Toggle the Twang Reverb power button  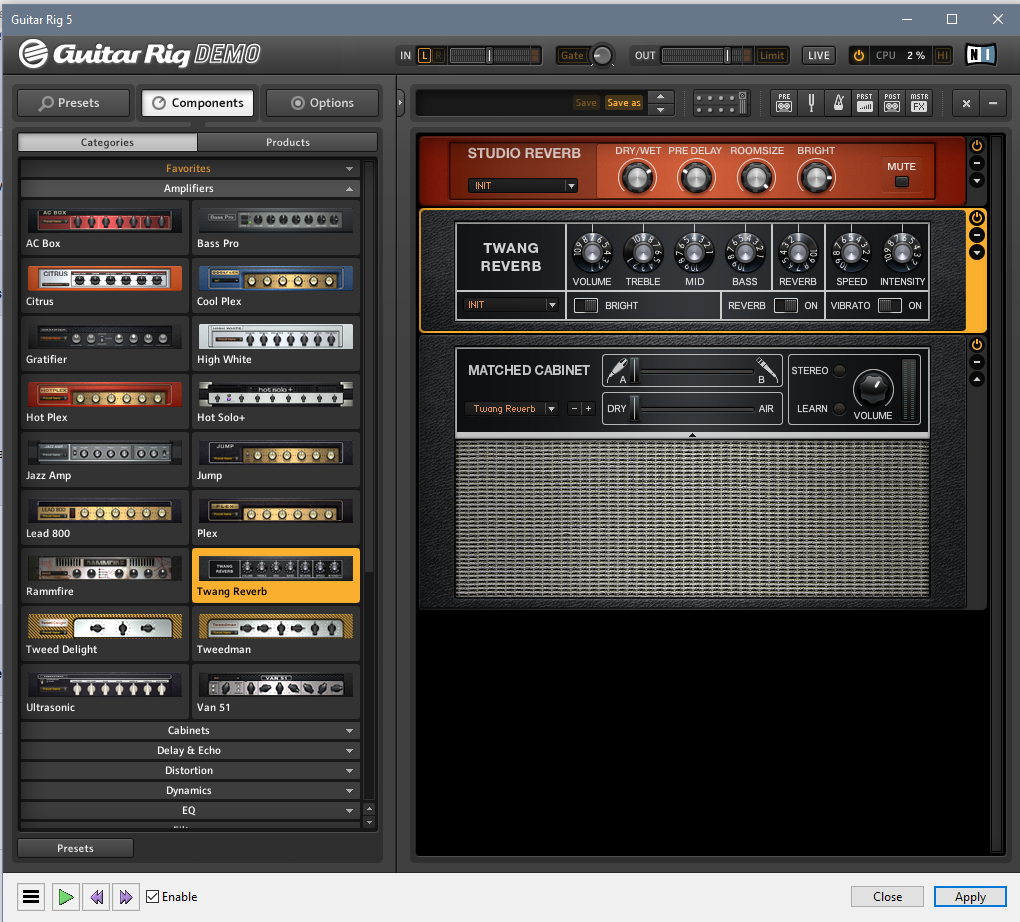[x=976, y=217]
